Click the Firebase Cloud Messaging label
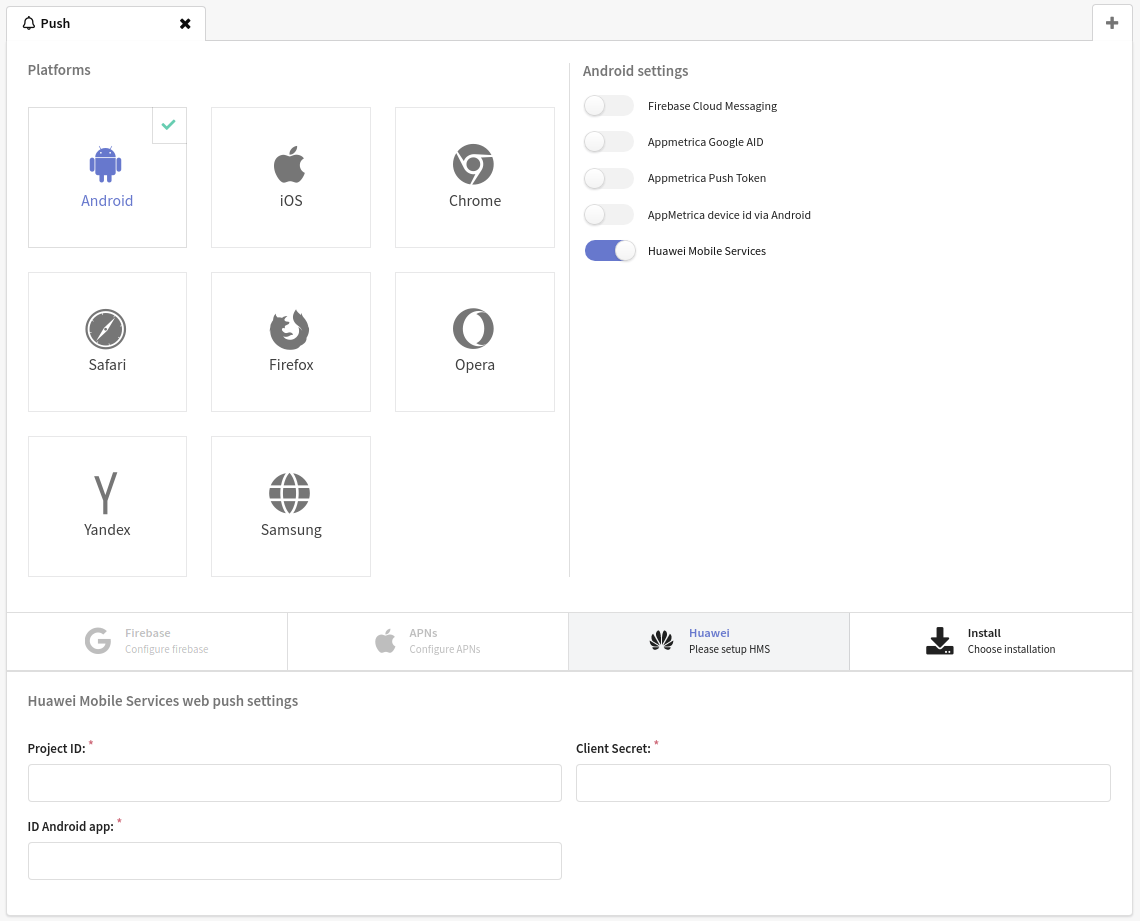Screen dimensions: 1140x921 (x=712, y=106)
